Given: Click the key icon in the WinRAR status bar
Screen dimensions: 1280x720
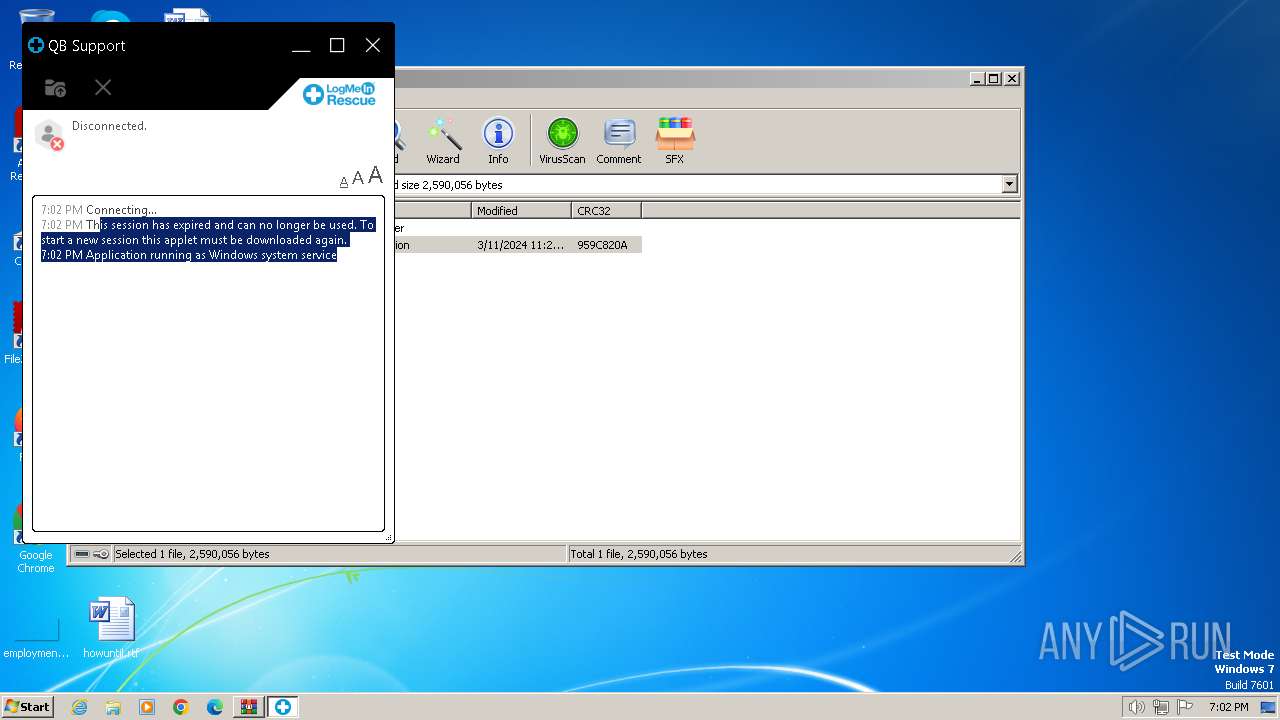Looking at the screenshot, I should coord(101,554).
